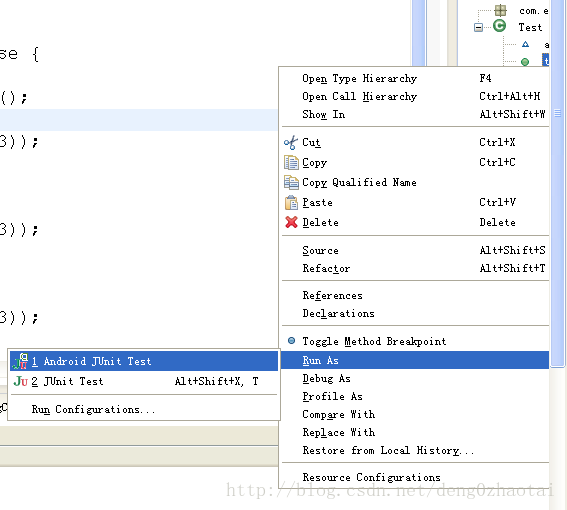Run as 1 Android JUnit Test

coord(144,361)
